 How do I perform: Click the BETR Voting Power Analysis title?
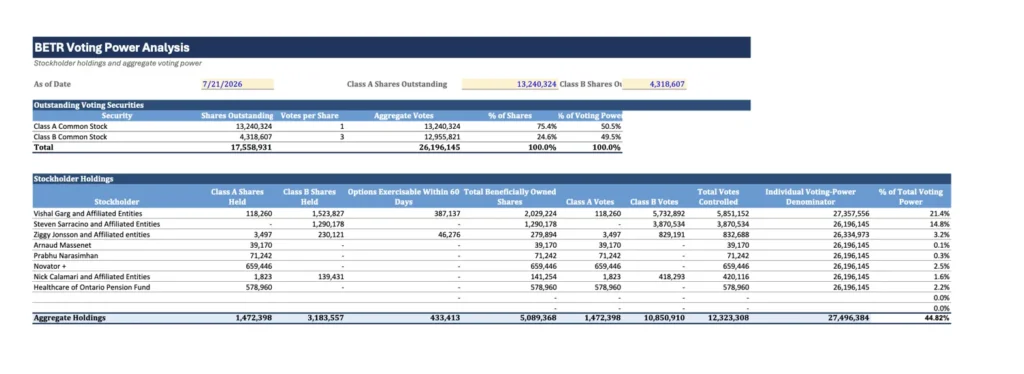(x=112, y=48)
